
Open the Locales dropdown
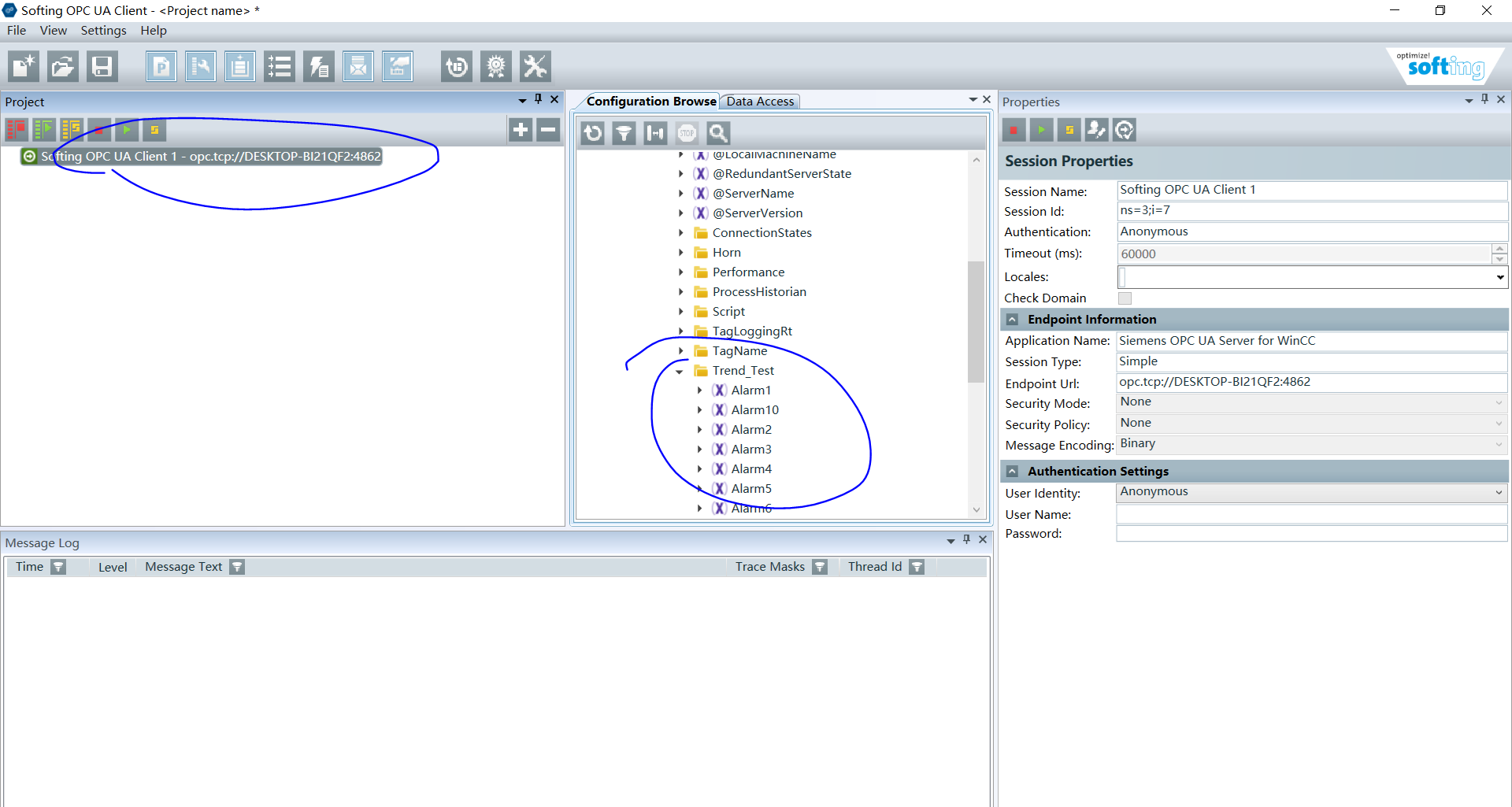(1499, 277)
